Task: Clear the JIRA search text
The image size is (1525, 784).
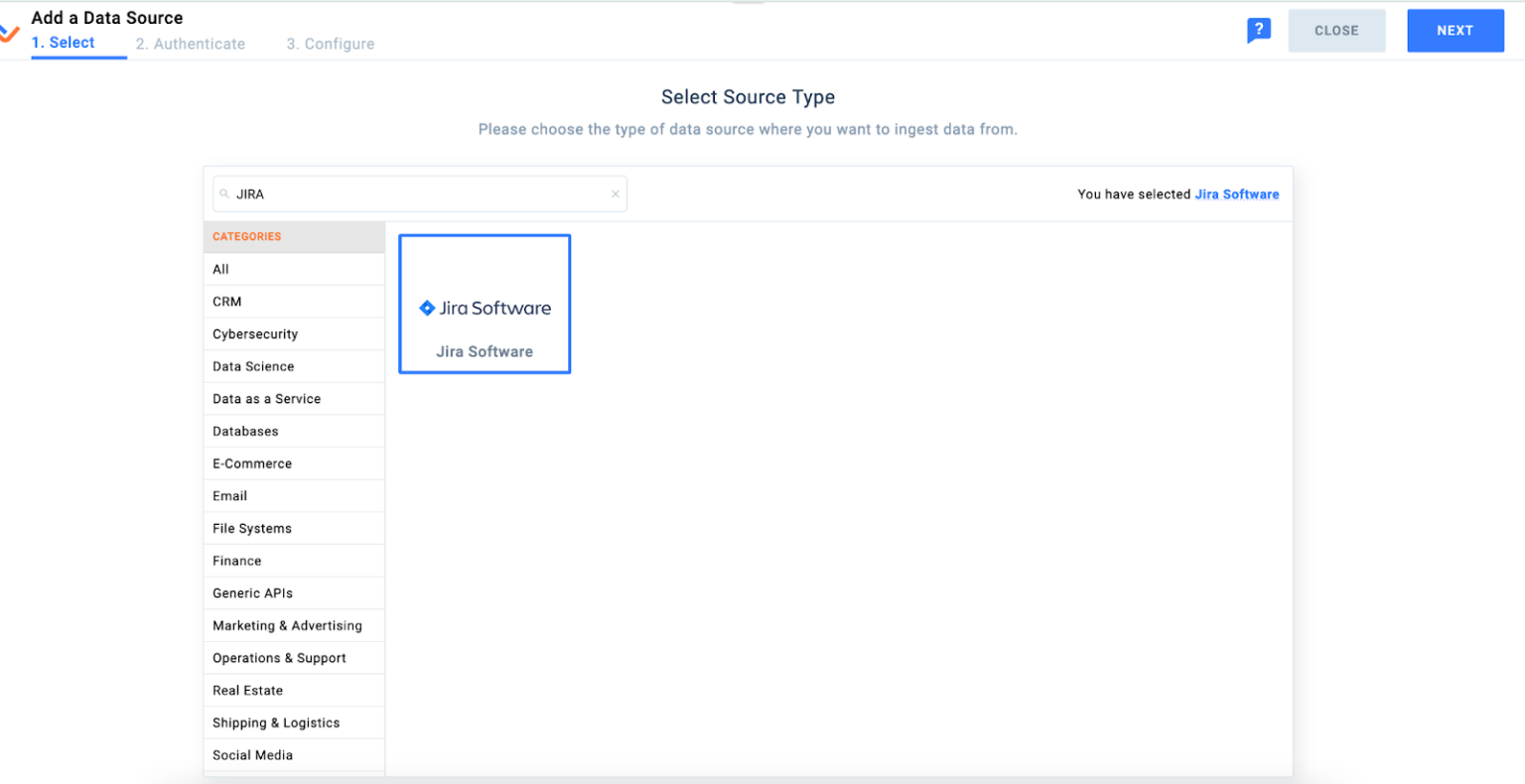Action: (x=615, y=194)
